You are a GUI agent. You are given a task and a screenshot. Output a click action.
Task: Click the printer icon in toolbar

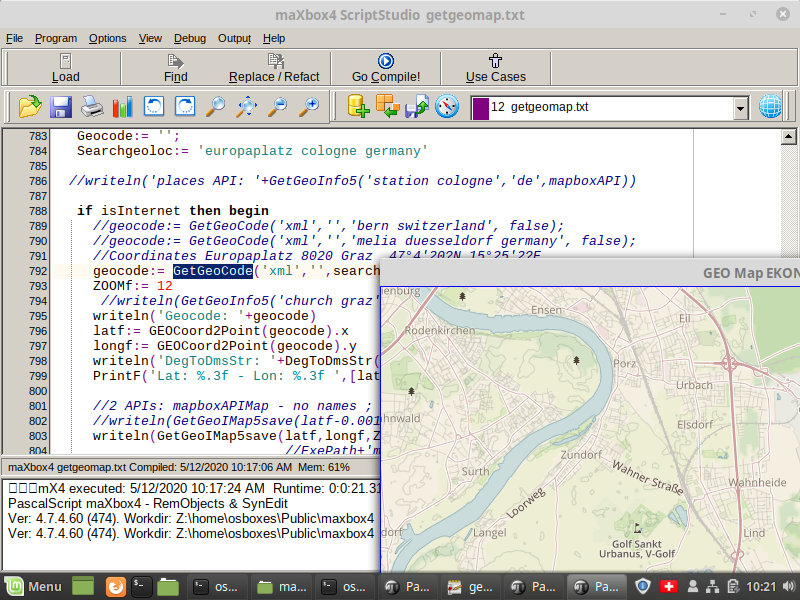92,106
